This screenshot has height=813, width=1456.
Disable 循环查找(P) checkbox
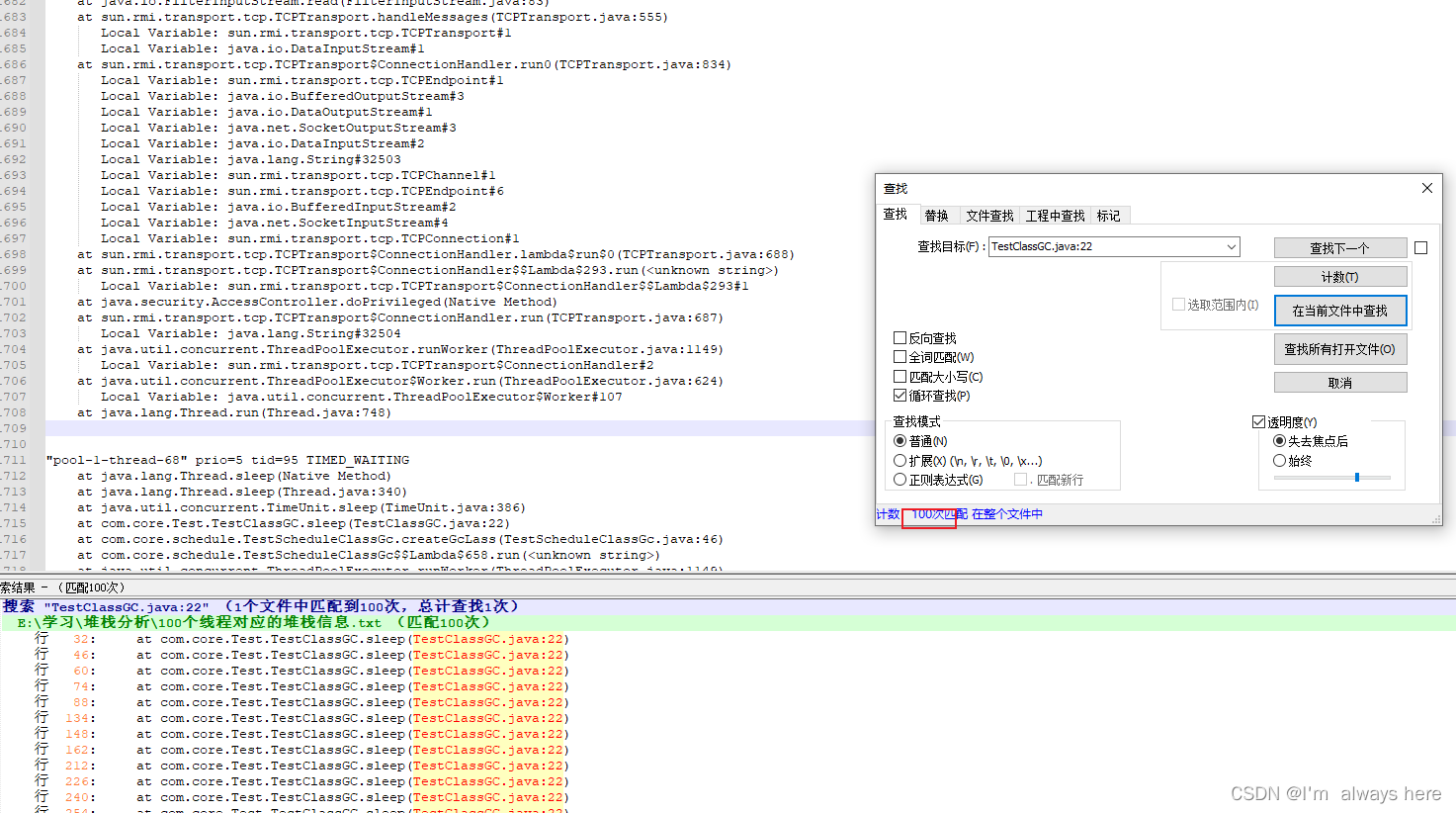coord(899,396)
